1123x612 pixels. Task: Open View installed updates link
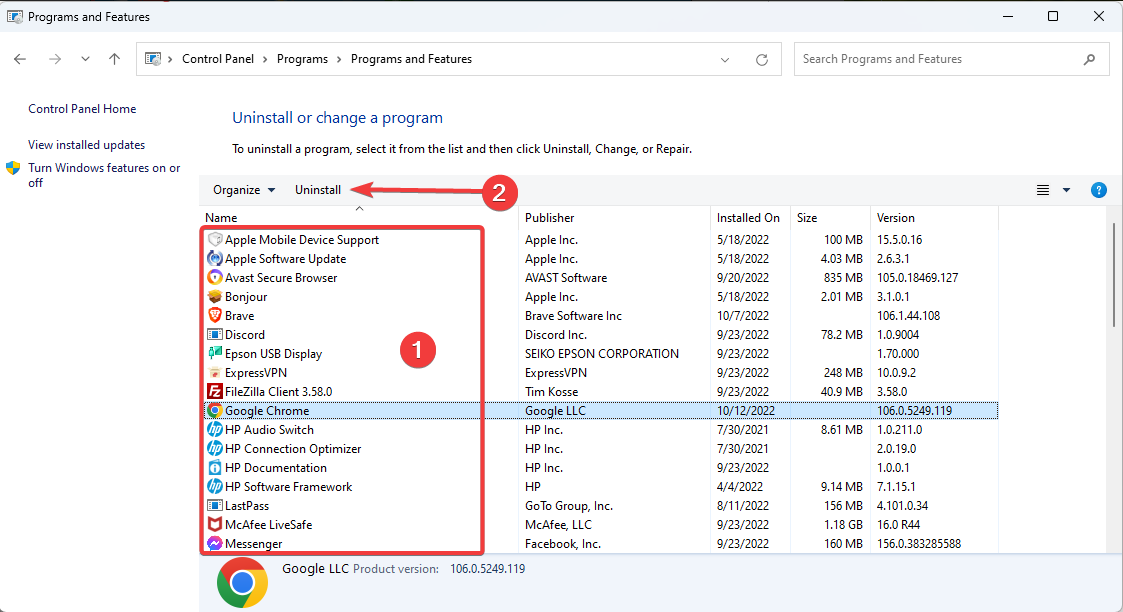pyautogui.click(x=87, y=145)
